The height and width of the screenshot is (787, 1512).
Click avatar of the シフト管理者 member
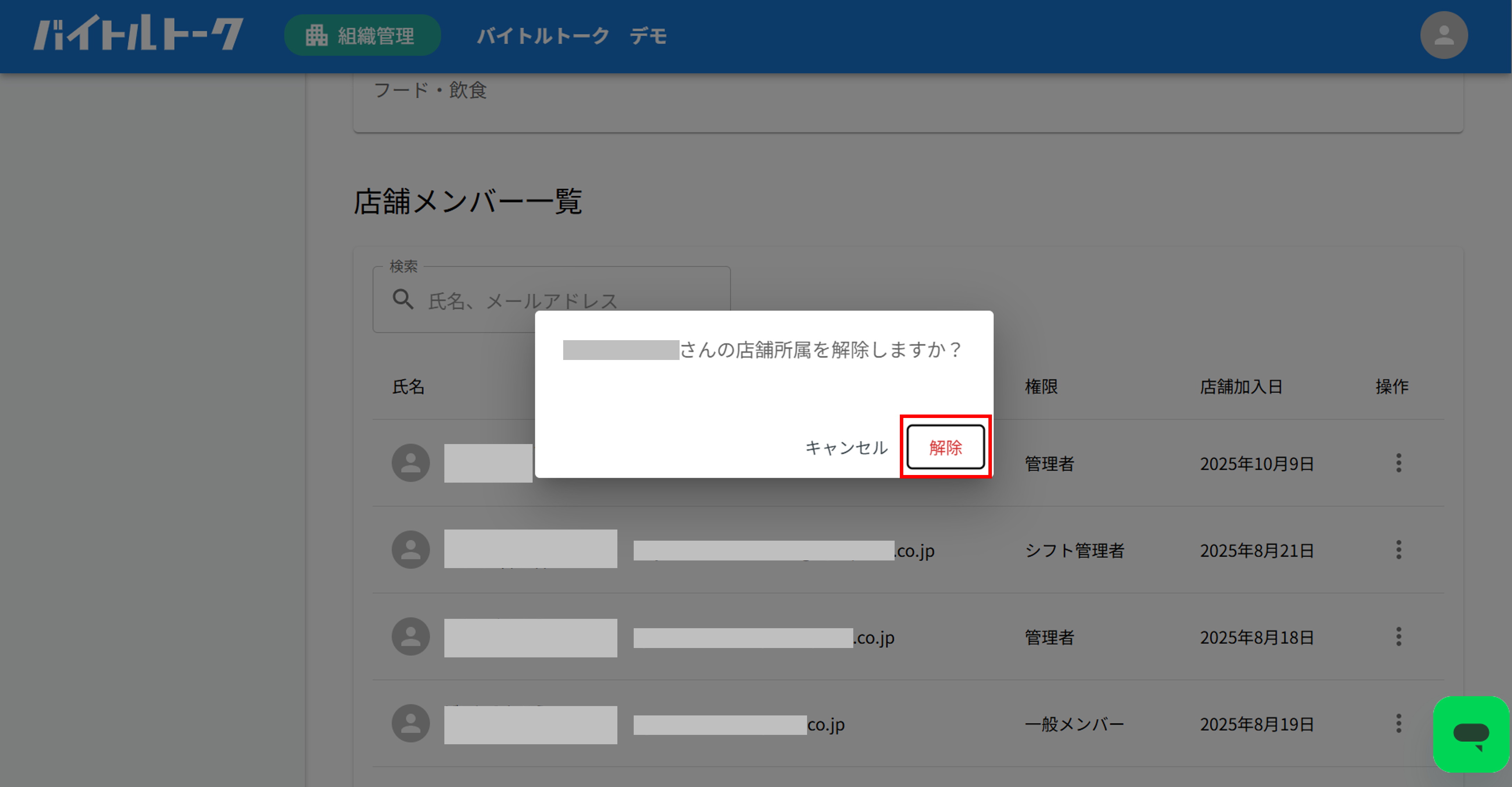(411, 550)
